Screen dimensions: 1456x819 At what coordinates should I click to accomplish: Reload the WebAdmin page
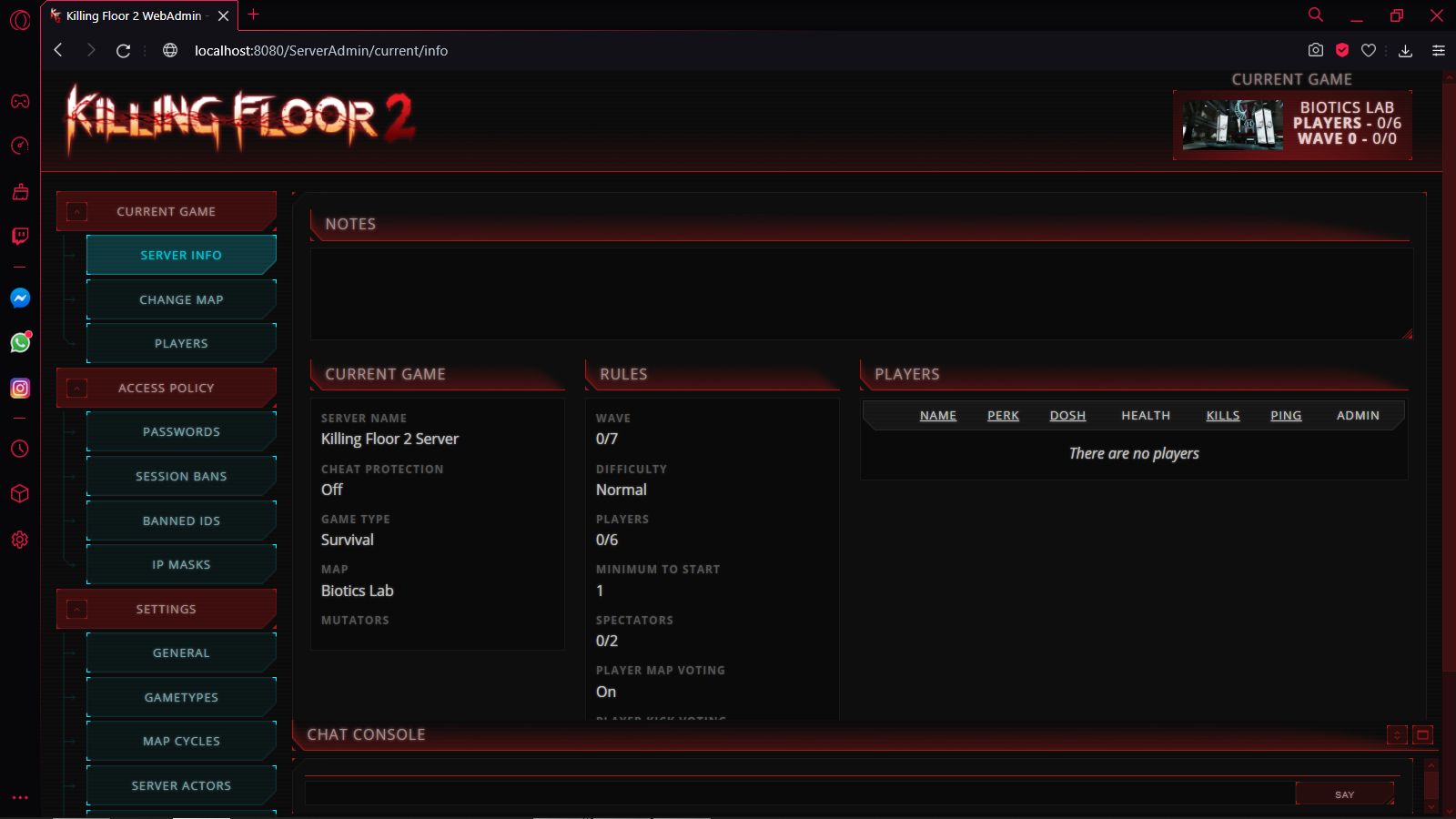tap(124, 51)
